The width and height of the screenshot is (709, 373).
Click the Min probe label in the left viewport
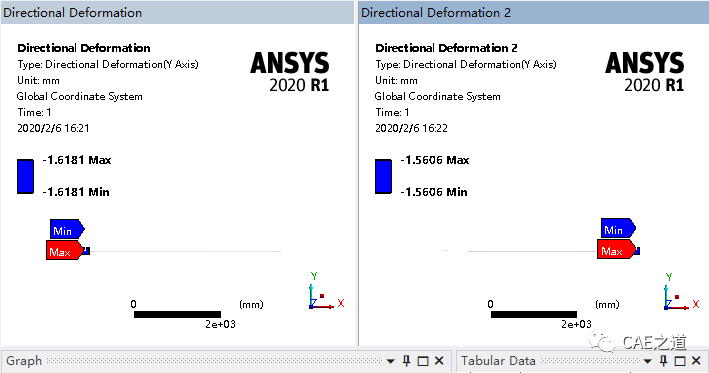point(67,230)
